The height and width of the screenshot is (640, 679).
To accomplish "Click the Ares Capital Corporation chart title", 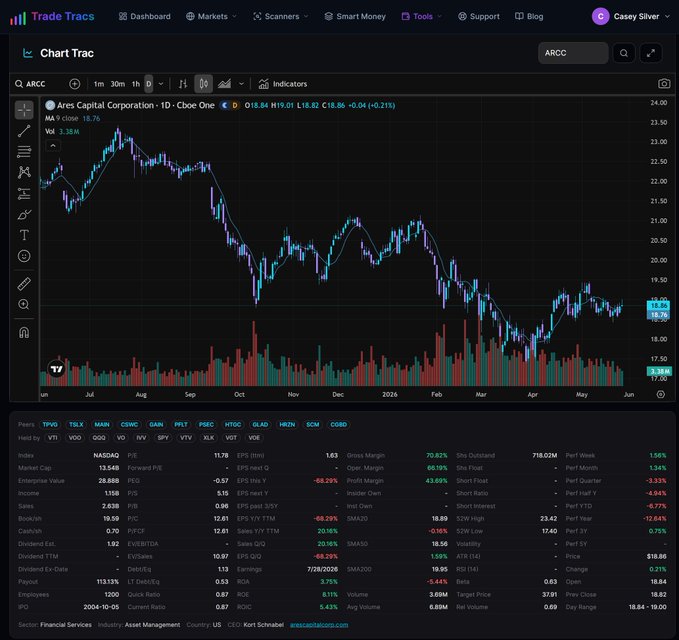I will (105, 105).
